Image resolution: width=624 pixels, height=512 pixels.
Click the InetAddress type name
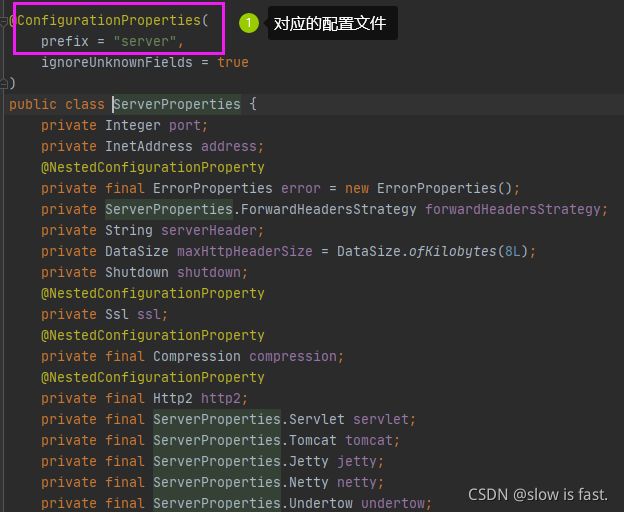pyautogui.click(x=149, y=146)
